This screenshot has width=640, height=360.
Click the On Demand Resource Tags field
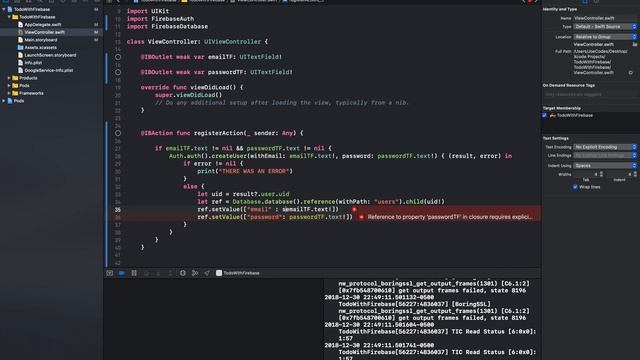(590, 94)
